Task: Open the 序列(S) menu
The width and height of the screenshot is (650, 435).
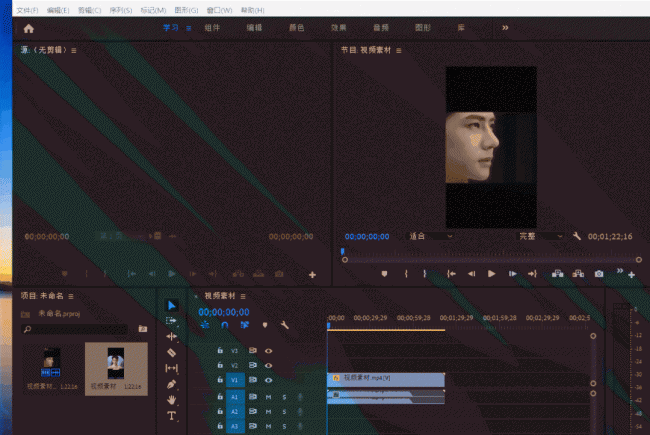Action: [x=121, y=10]
